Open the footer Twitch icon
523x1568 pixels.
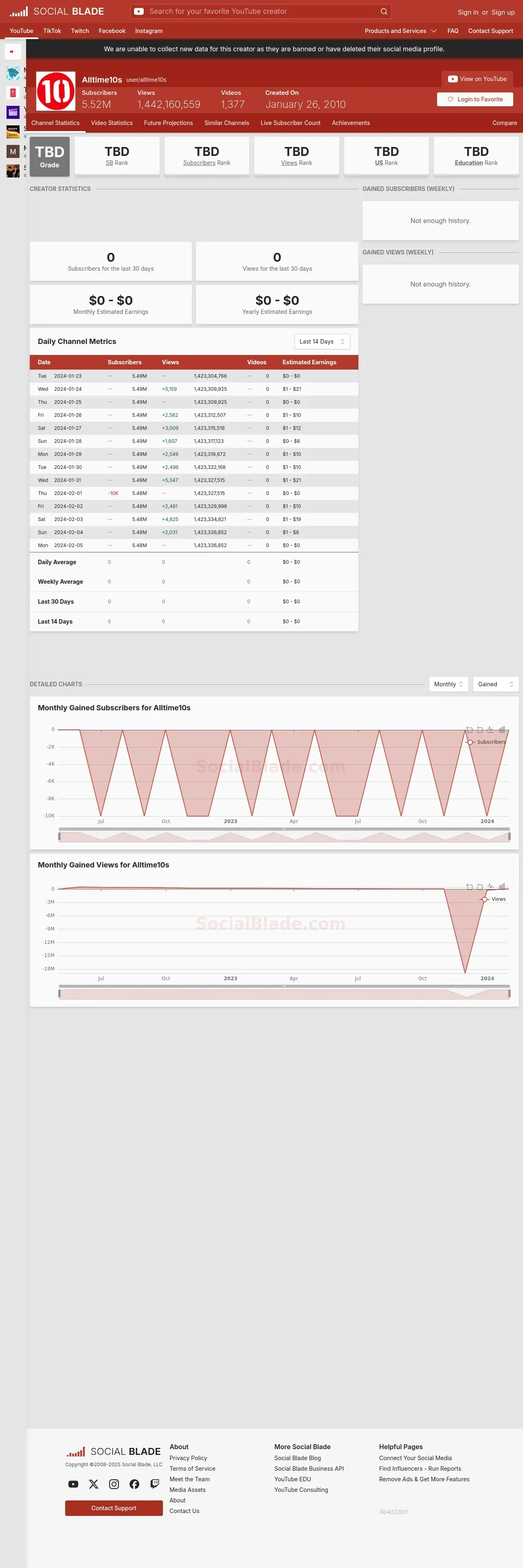155,1484
